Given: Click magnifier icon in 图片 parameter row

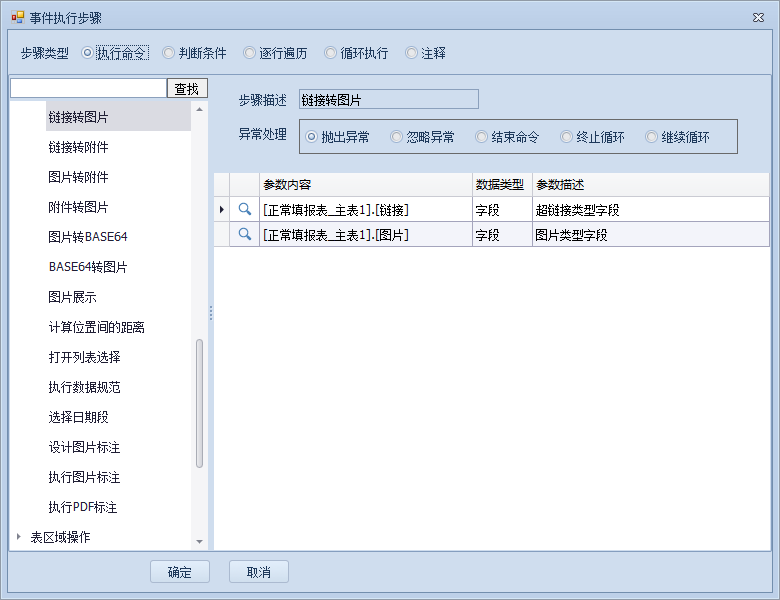Looking at the screenshot, I should pyautogui.click(x=244, y=235).
